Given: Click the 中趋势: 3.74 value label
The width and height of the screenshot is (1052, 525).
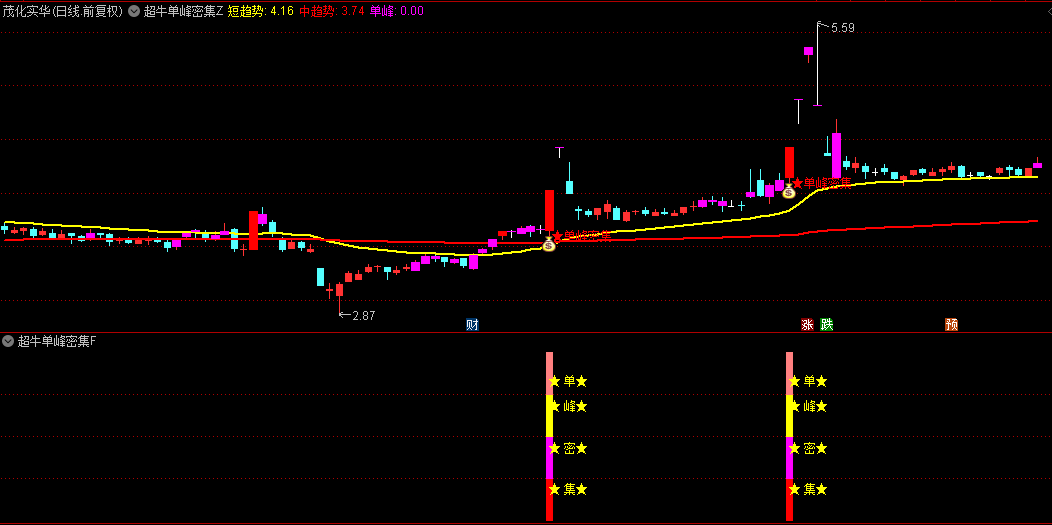Looking at the screenshot, I should [x=332, y=11].
